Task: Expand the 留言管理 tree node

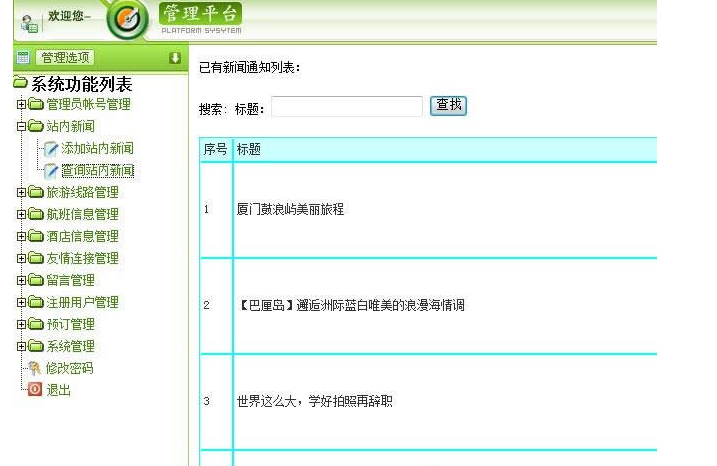Action: pos(21,280)
